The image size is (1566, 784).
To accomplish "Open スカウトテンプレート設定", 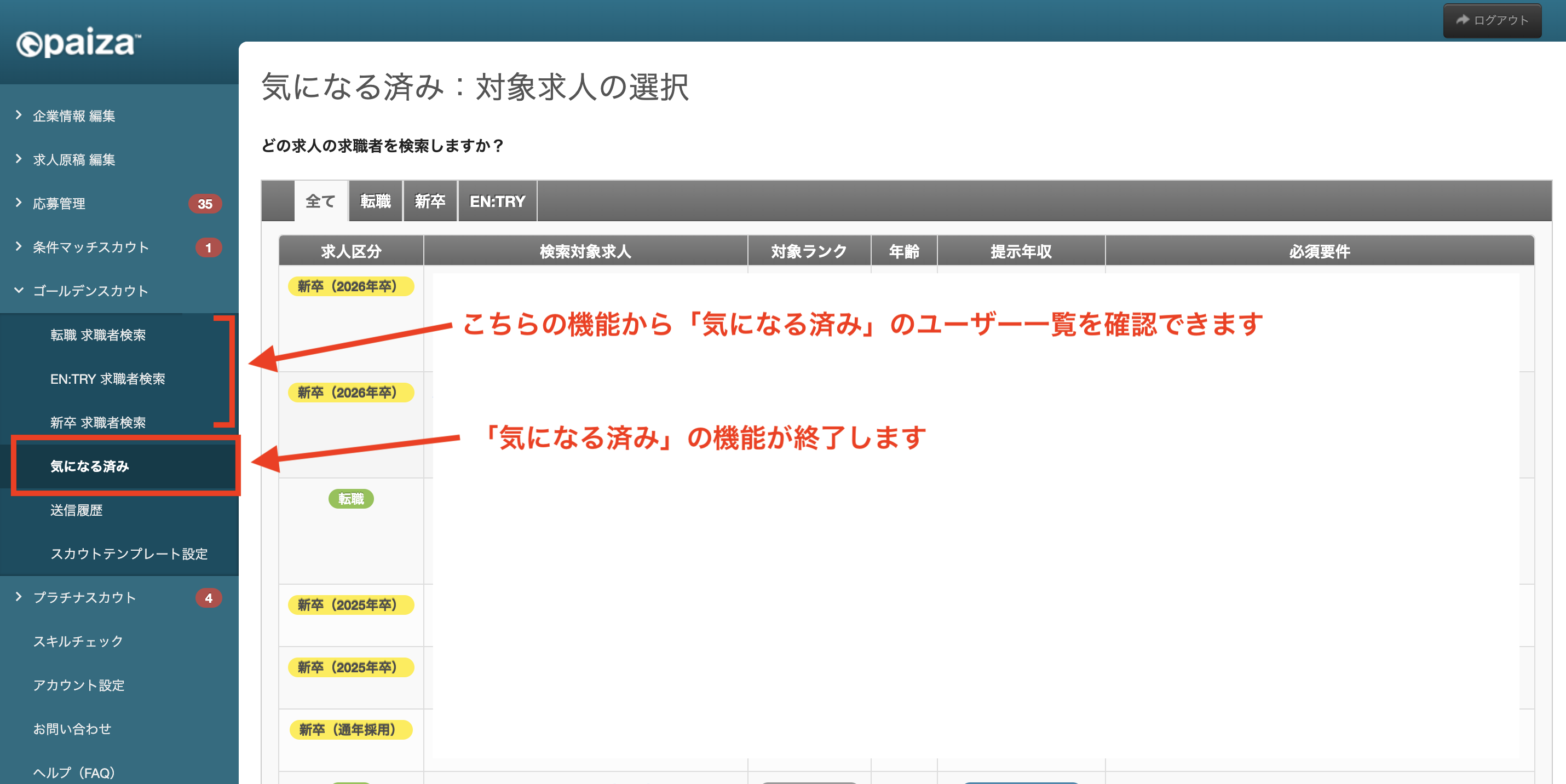I will [129, 554].
